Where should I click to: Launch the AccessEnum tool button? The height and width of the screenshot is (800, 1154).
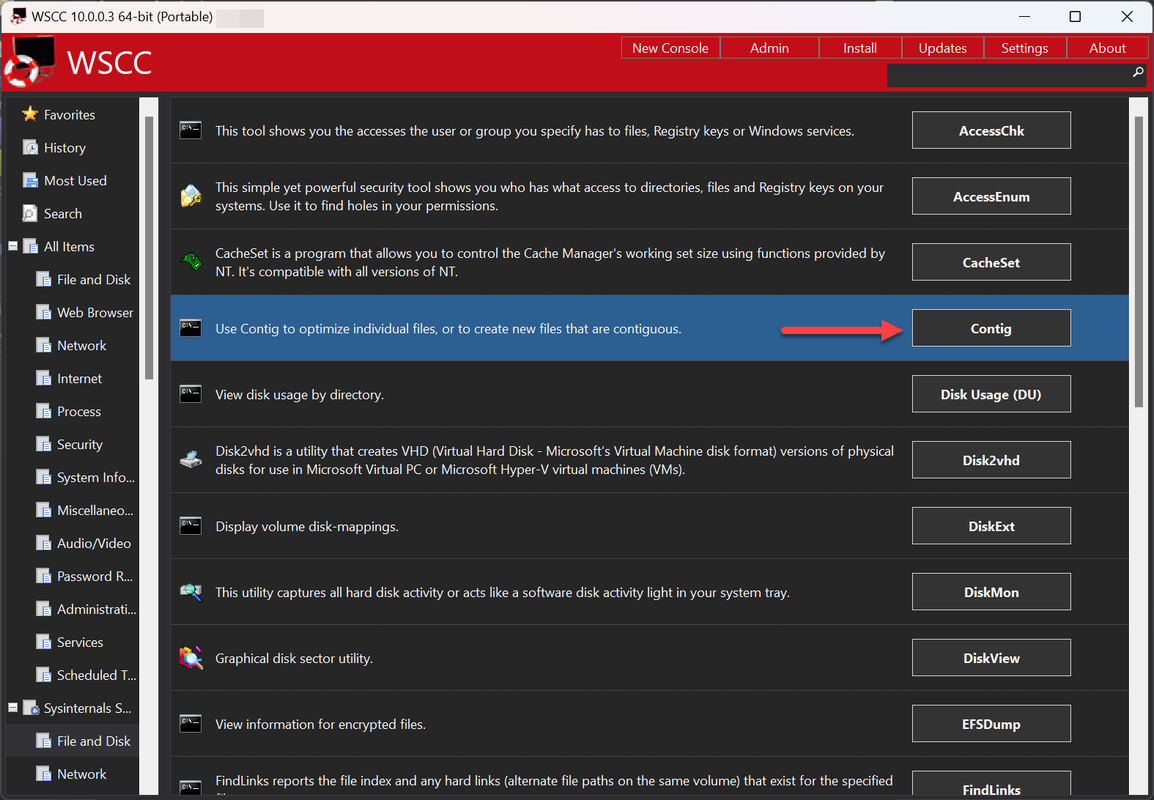tap(991, 197)
